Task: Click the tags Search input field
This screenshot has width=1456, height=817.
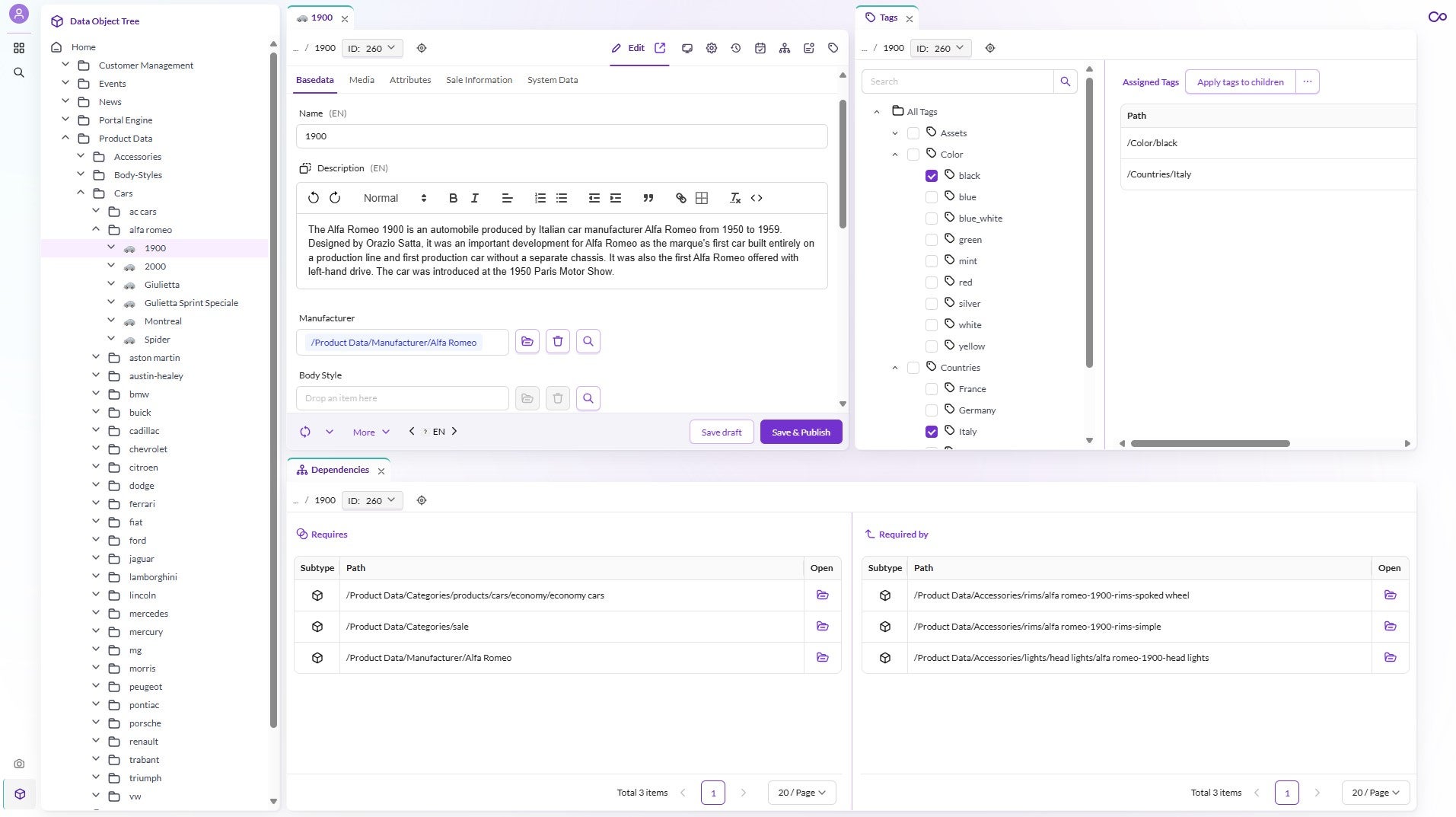Action: [957, 81]
